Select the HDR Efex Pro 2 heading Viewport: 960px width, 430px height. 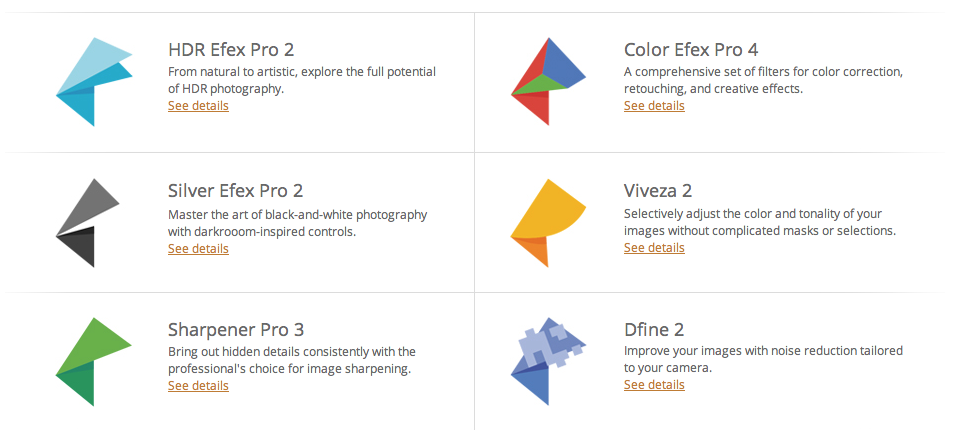click(x=231, y=50)
